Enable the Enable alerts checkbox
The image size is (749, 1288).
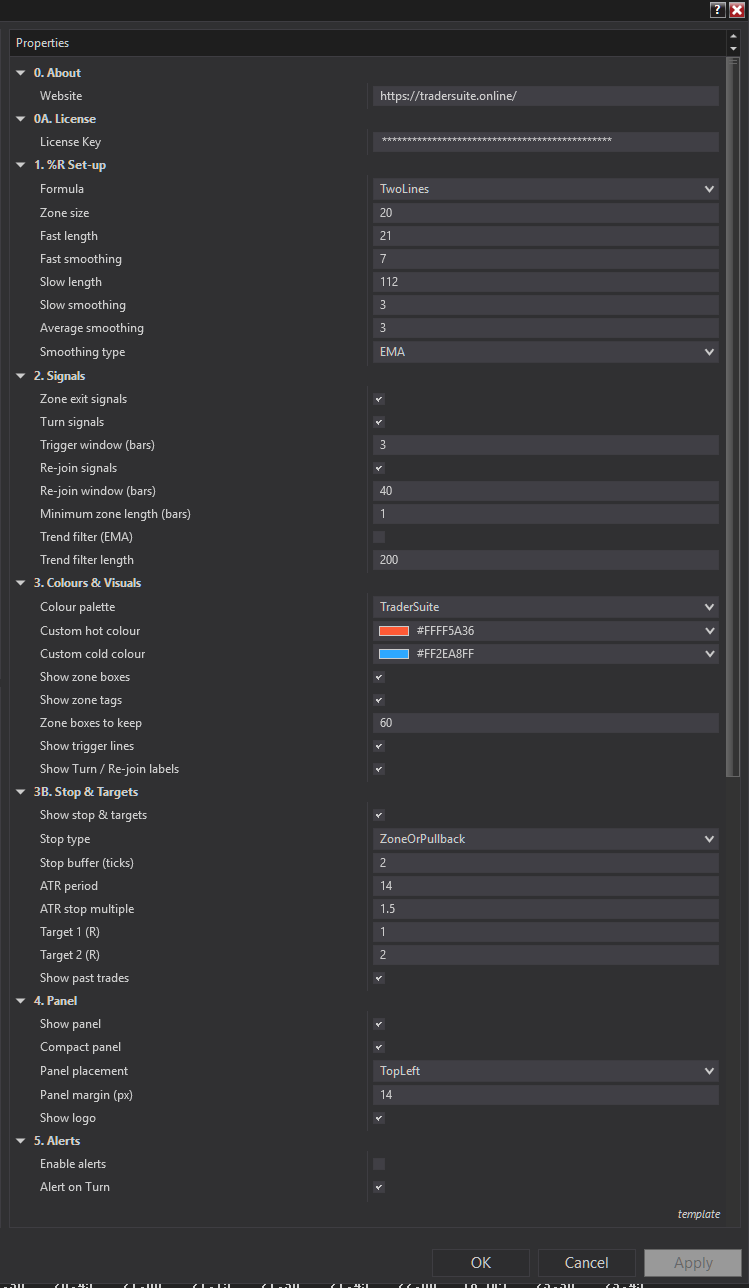pyautogui.click(x=379, y=1164)
